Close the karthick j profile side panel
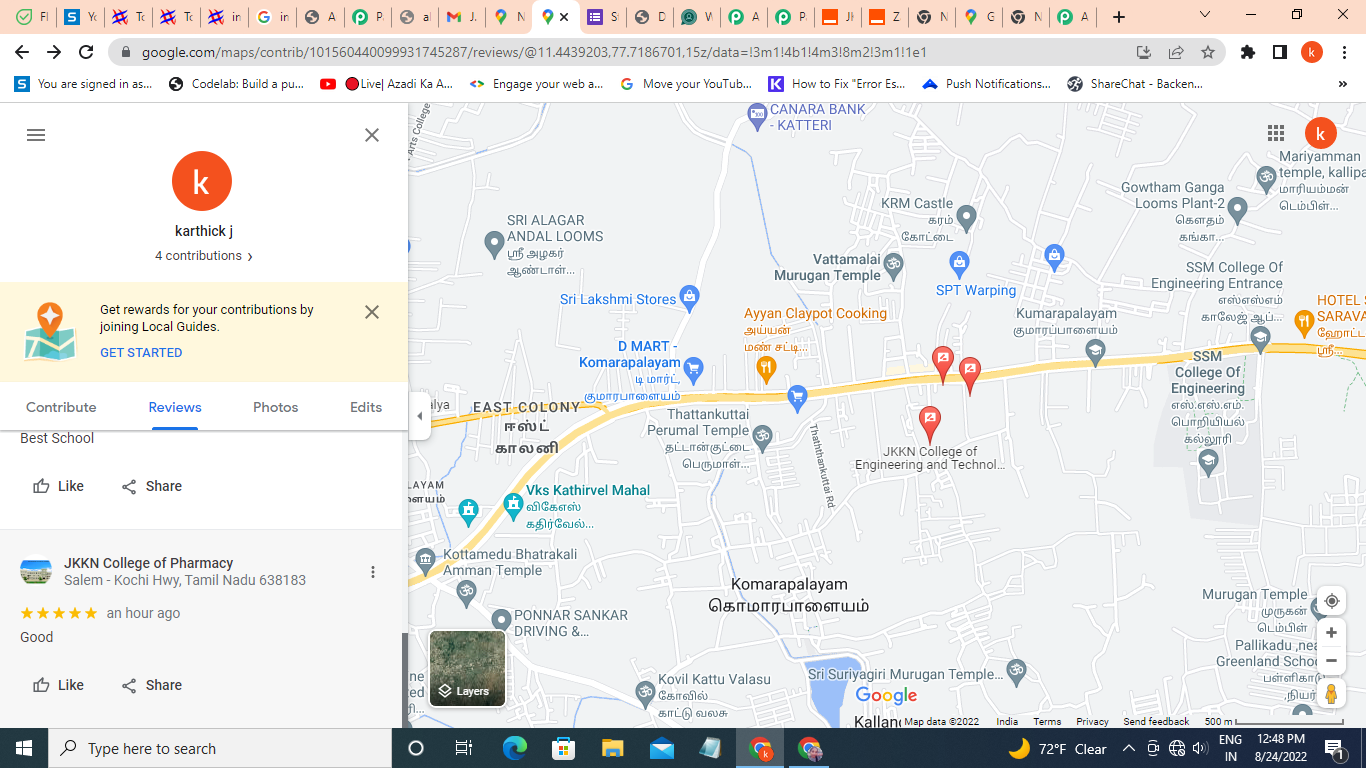This screenshot has width=1366, height=768. [x=372, y=135]
